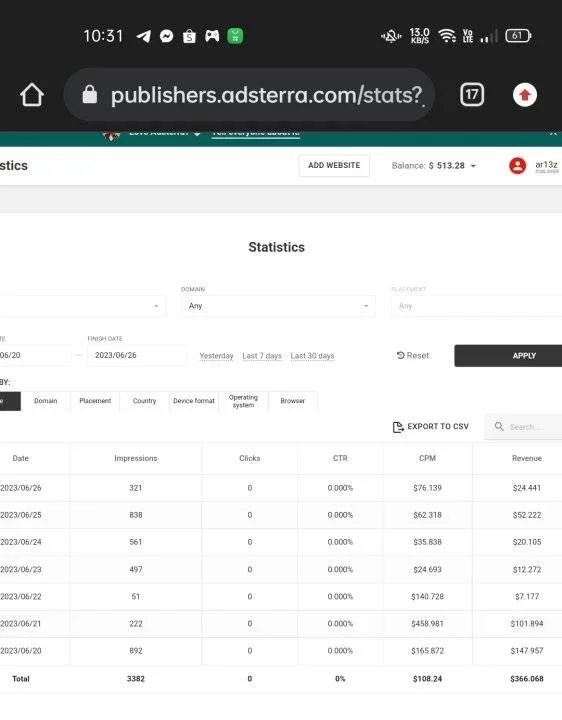Sort by the CTR column header
Viewport: 562px width, 720px height.
(x=340, y=458)
